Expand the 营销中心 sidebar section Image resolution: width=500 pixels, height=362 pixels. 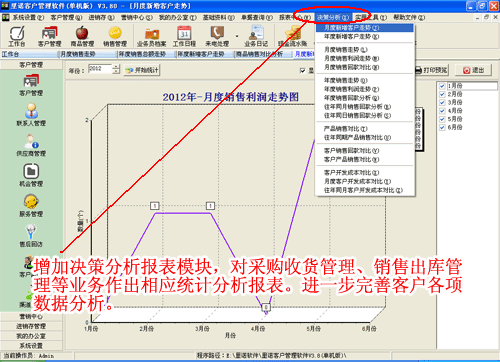point(31,316)
